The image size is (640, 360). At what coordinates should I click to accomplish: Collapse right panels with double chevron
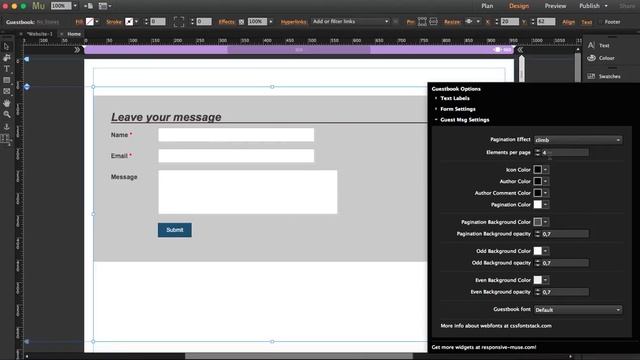(x=520, y=50)
